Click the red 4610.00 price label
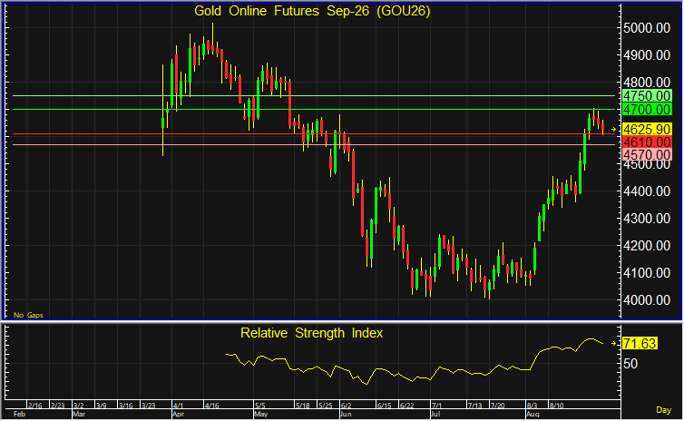 click(x=646, y=142)
